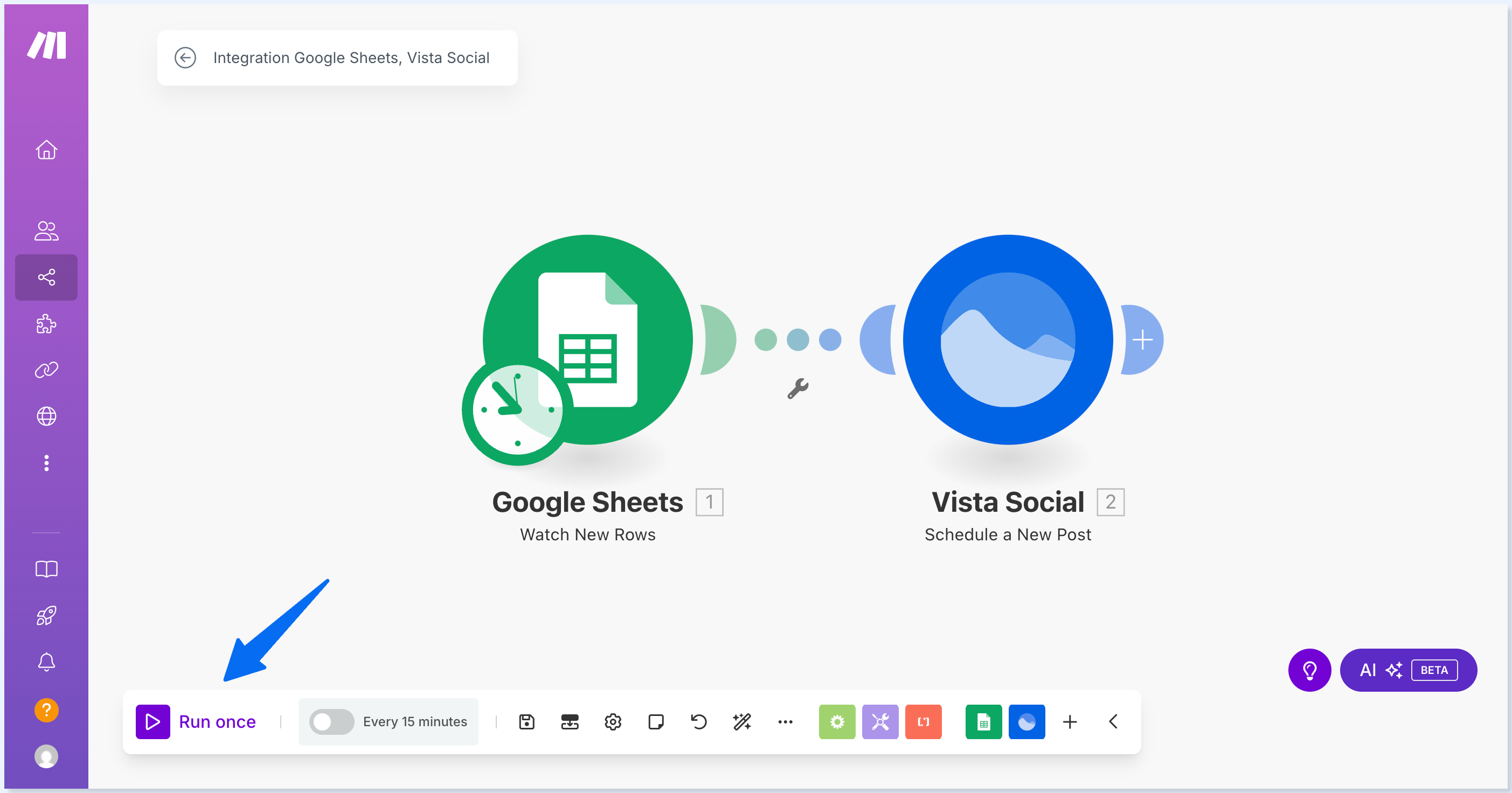Image resolution: width=1512 pixels, height=793 pixels.
Task: Select the Vista Social favorite icon in toolbar
Action: coord(1027,721)
